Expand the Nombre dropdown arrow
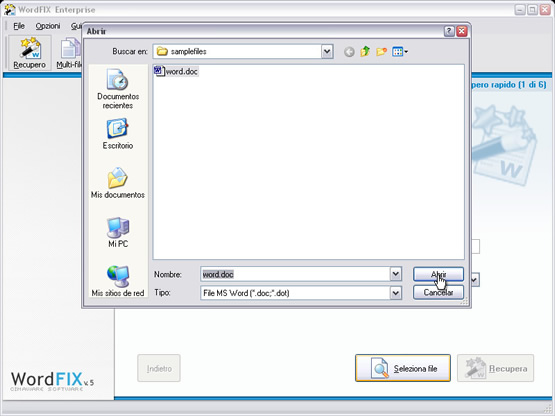This screenshot has width=555, height=416. (396, 274)
